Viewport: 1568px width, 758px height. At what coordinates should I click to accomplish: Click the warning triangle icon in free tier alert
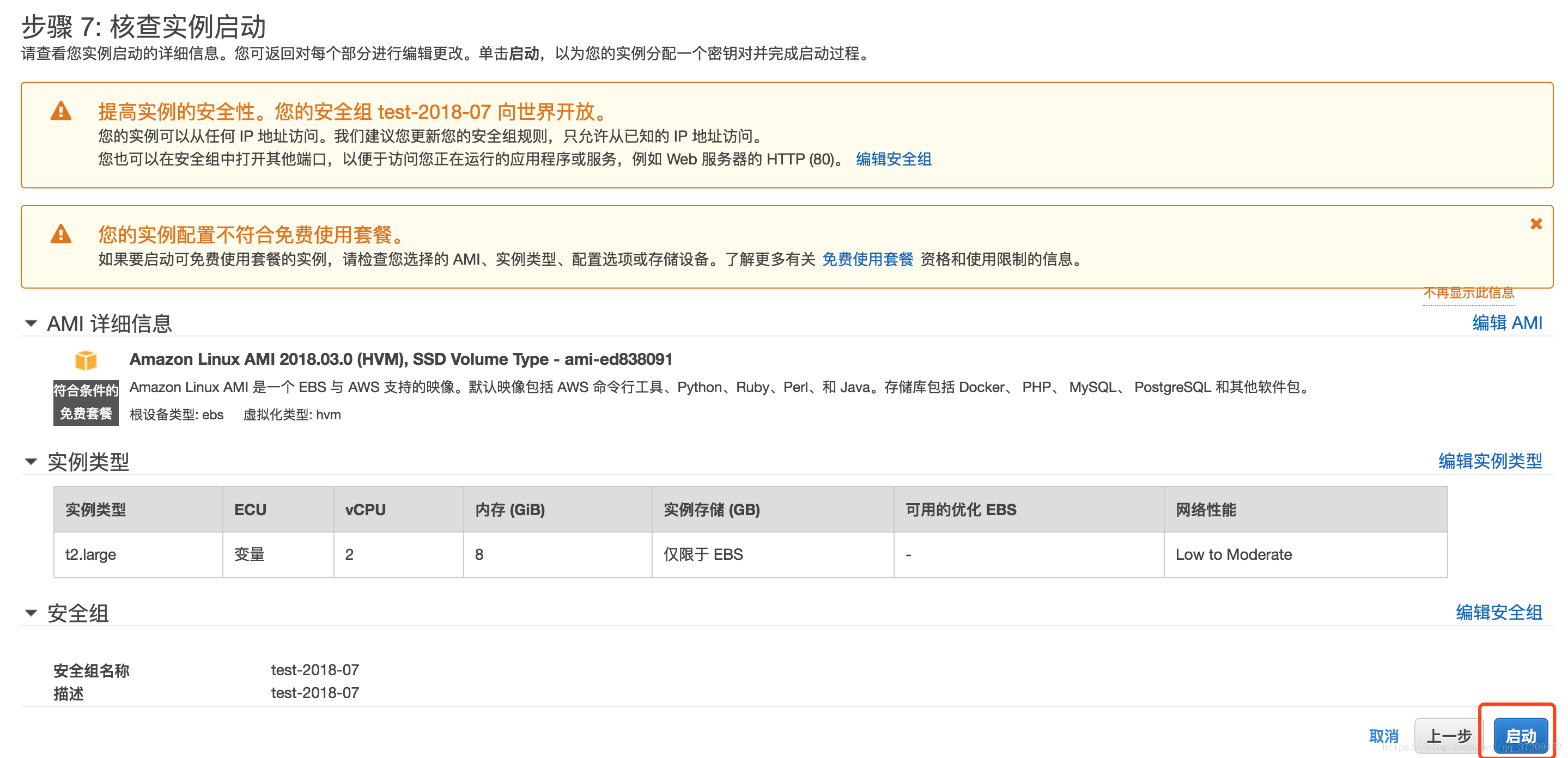[x=61, y=234]
